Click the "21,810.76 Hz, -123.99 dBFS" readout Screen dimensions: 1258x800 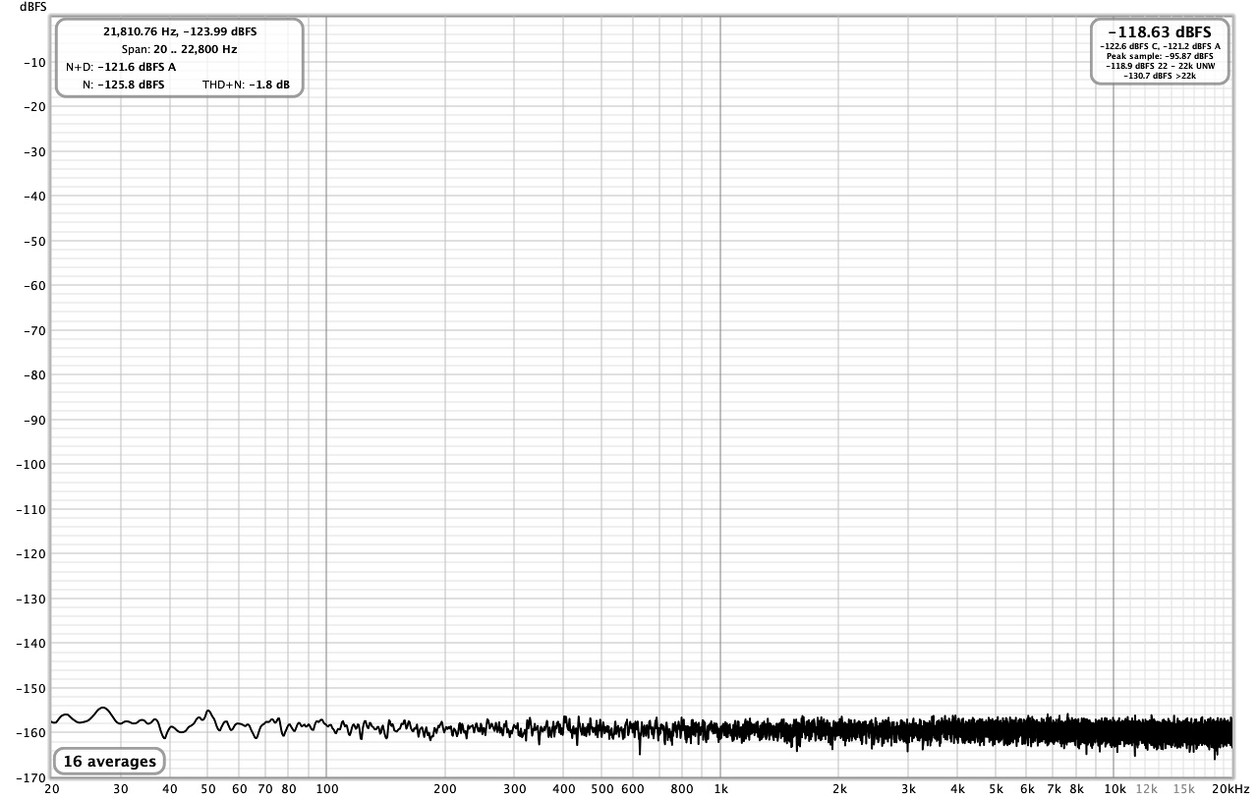180,31
